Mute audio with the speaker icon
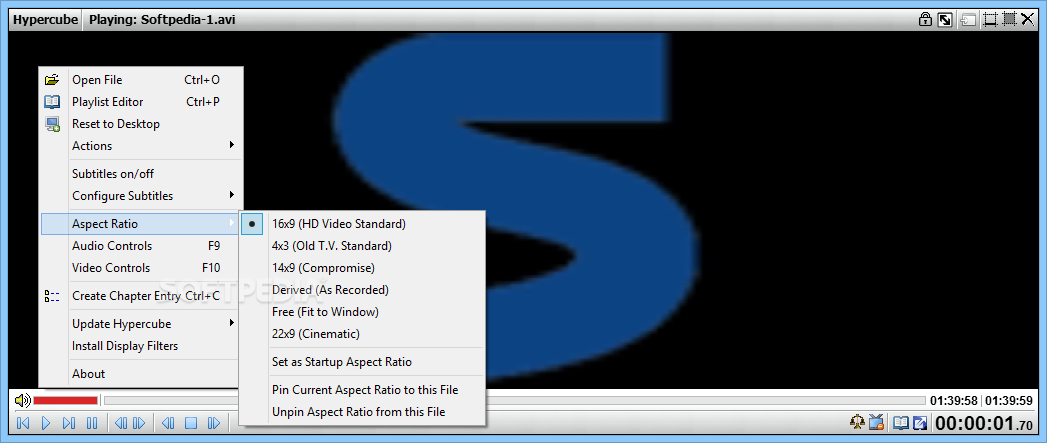This screenshot has height=443, width=1047. click(22, 400)
